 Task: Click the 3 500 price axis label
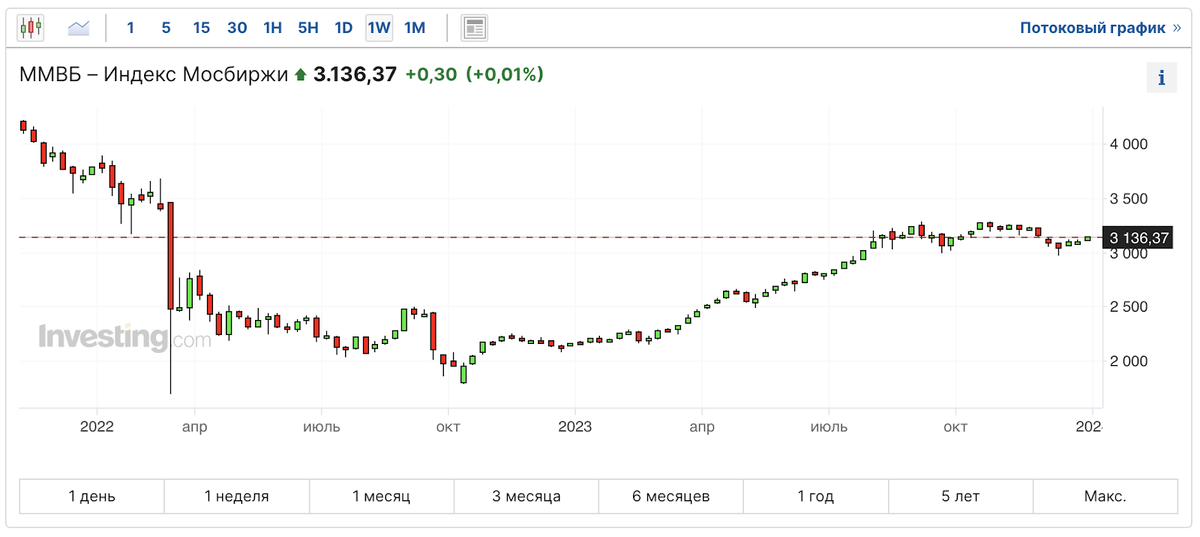[1129, 199]
